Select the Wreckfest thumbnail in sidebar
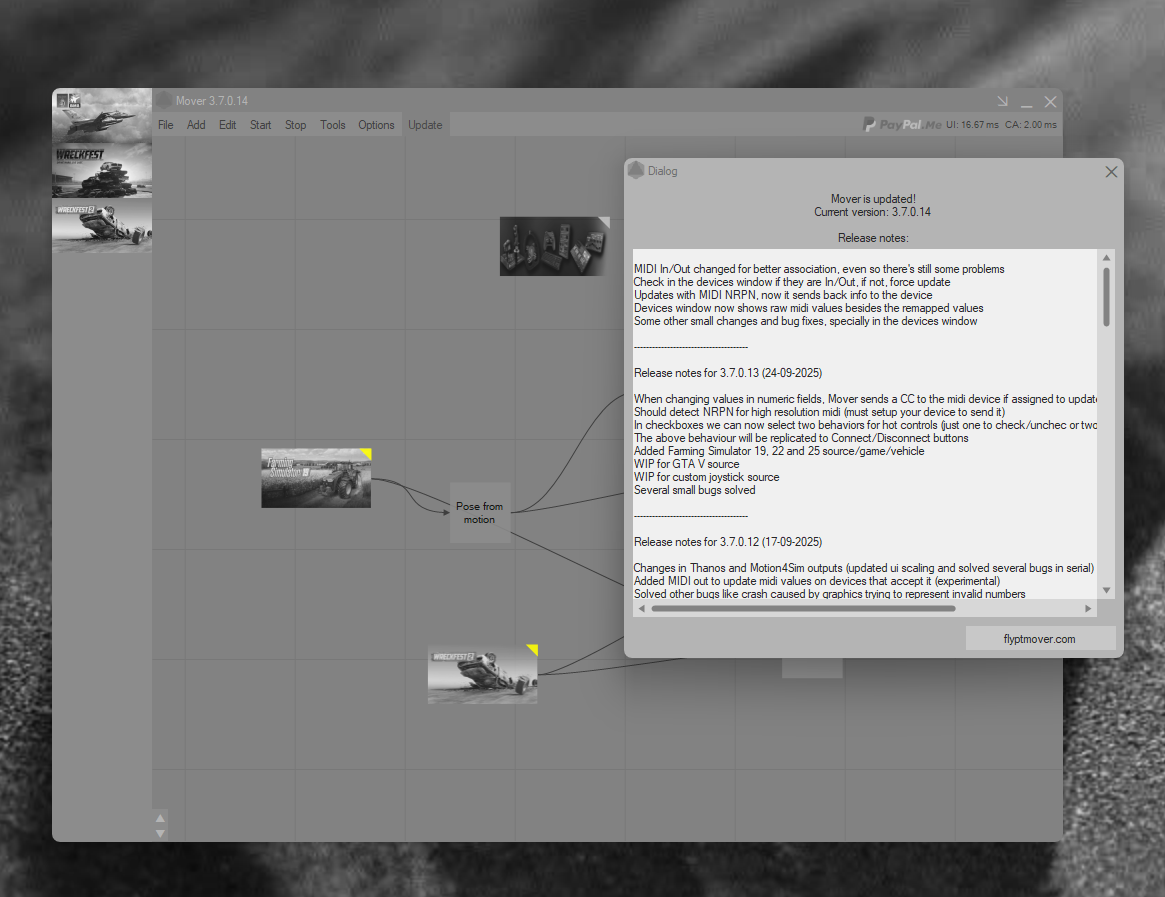Image resolution: width=1165 pixels, height=897 pixels. 102,170
